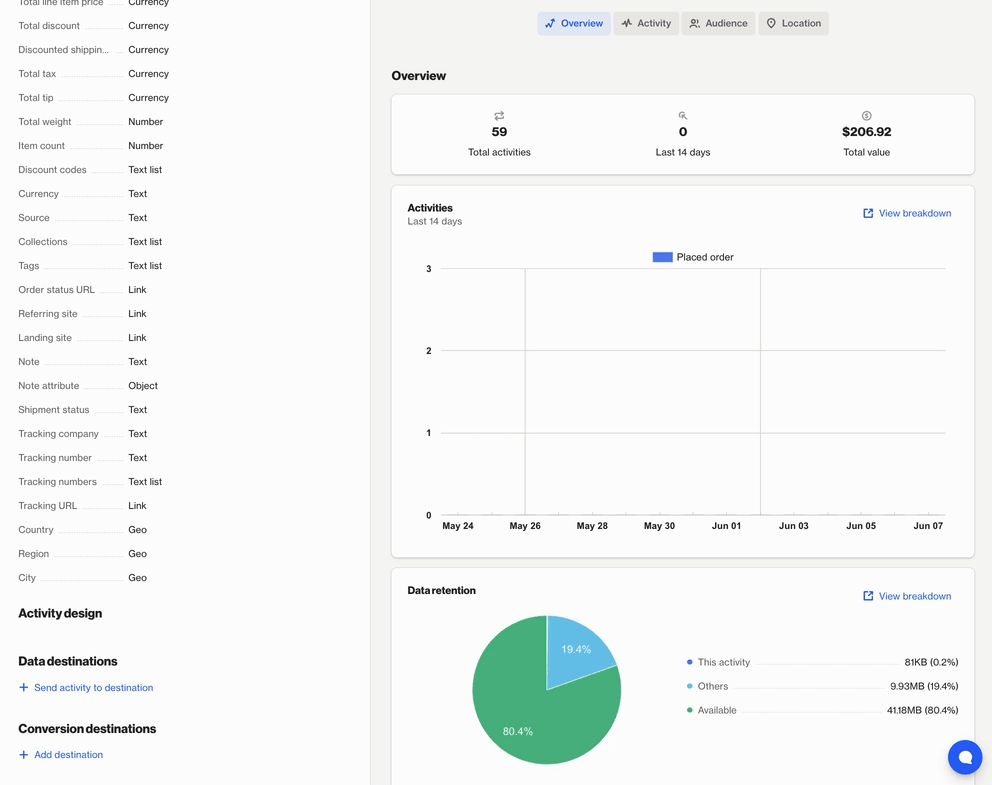The height and width of the screenshot is (785, 992).
Task: Click the Tracking URL field row
Action: tap(82, 507)
